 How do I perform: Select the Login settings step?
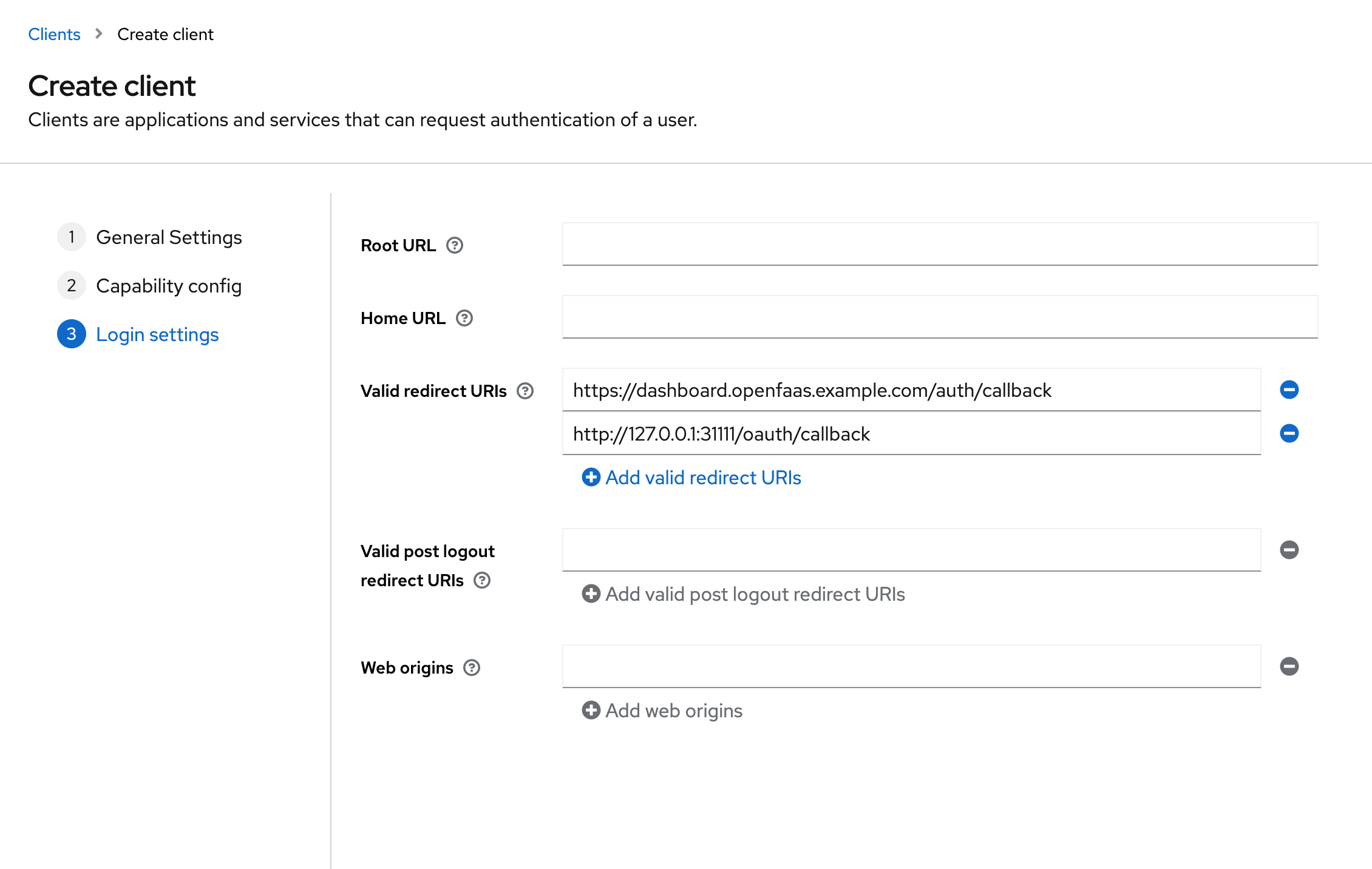[157, 334]
